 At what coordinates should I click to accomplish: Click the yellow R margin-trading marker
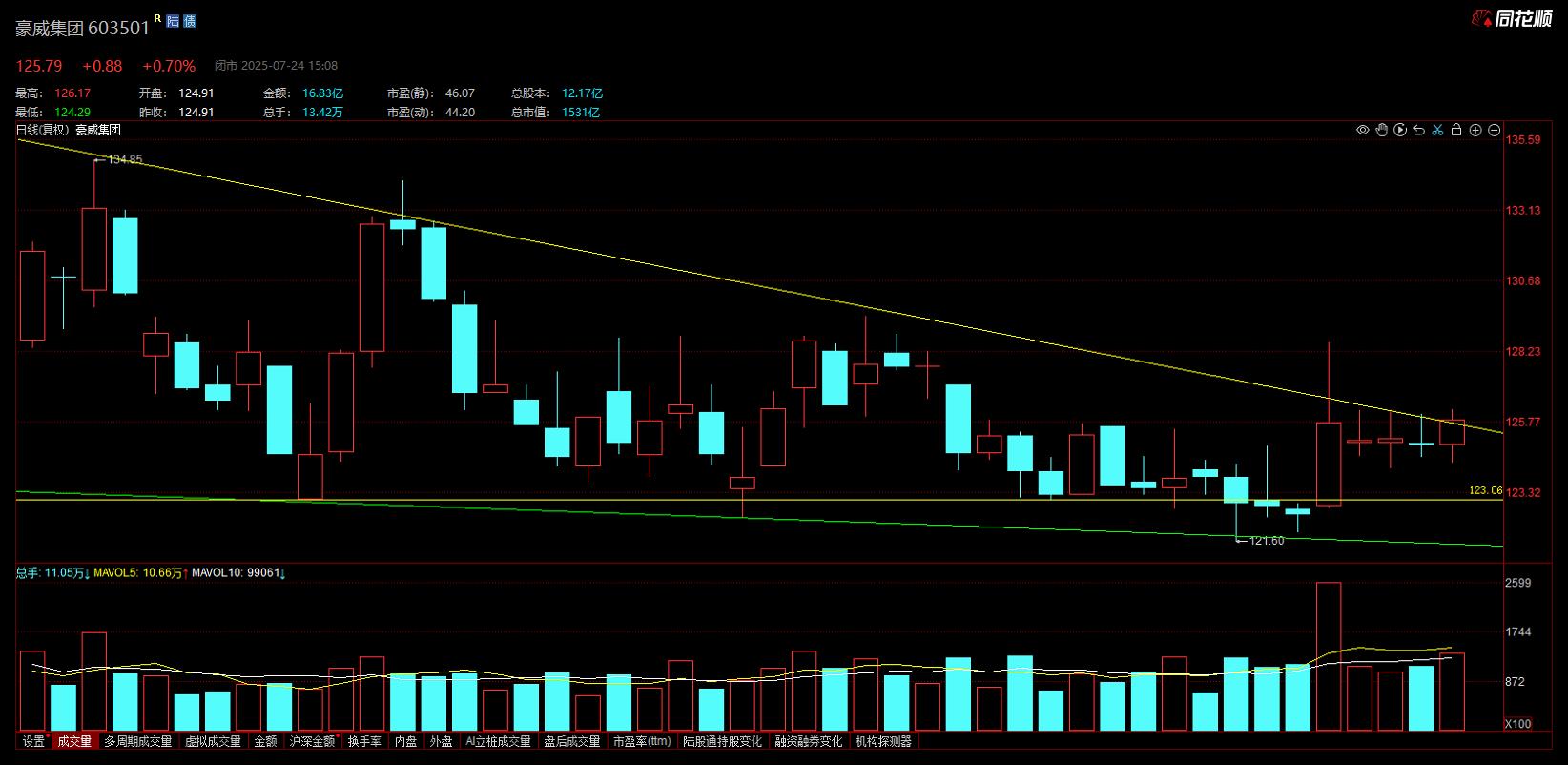point(157,18)
